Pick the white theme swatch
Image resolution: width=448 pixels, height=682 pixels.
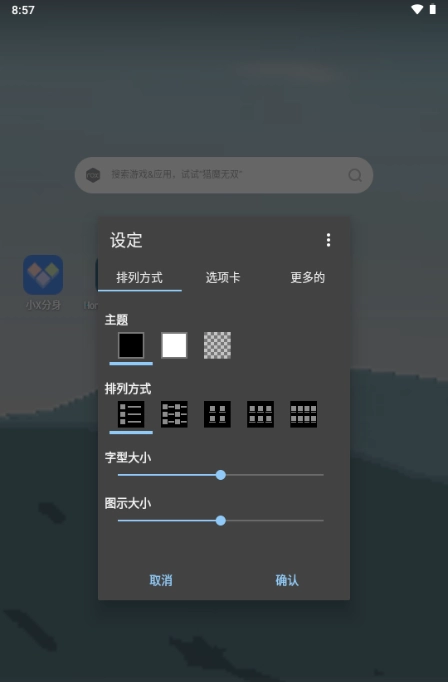[x=174, y=345]
